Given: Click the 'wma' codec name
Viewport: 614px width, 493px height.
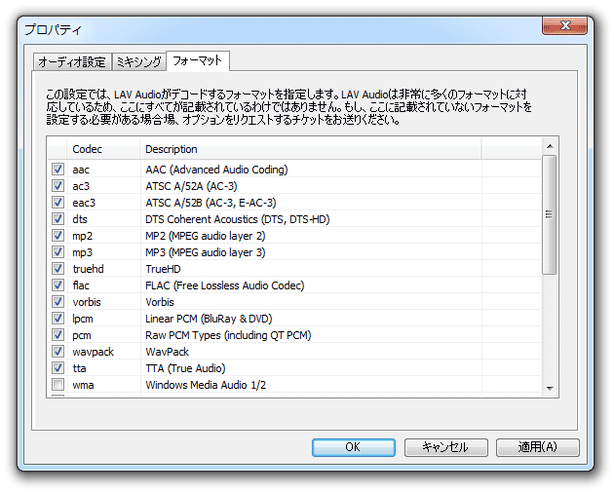Looking at the screenshot, I should pos(83,385).
